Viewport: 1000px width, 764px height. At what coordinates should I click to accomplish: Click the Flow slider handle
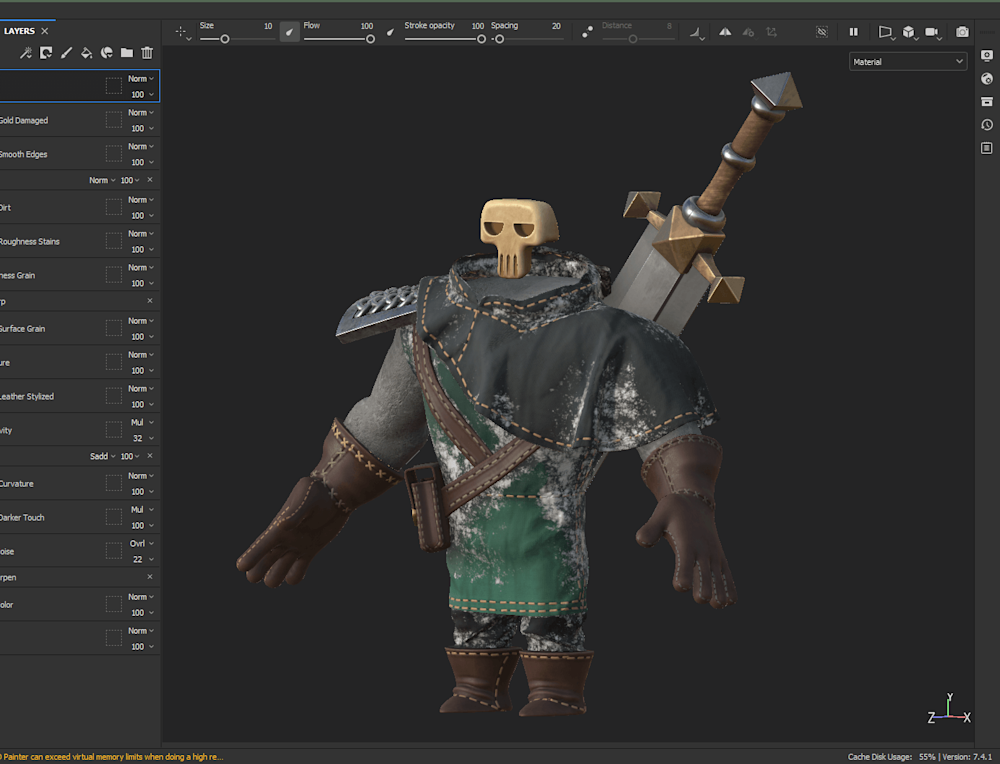click(x=370, y=39)
